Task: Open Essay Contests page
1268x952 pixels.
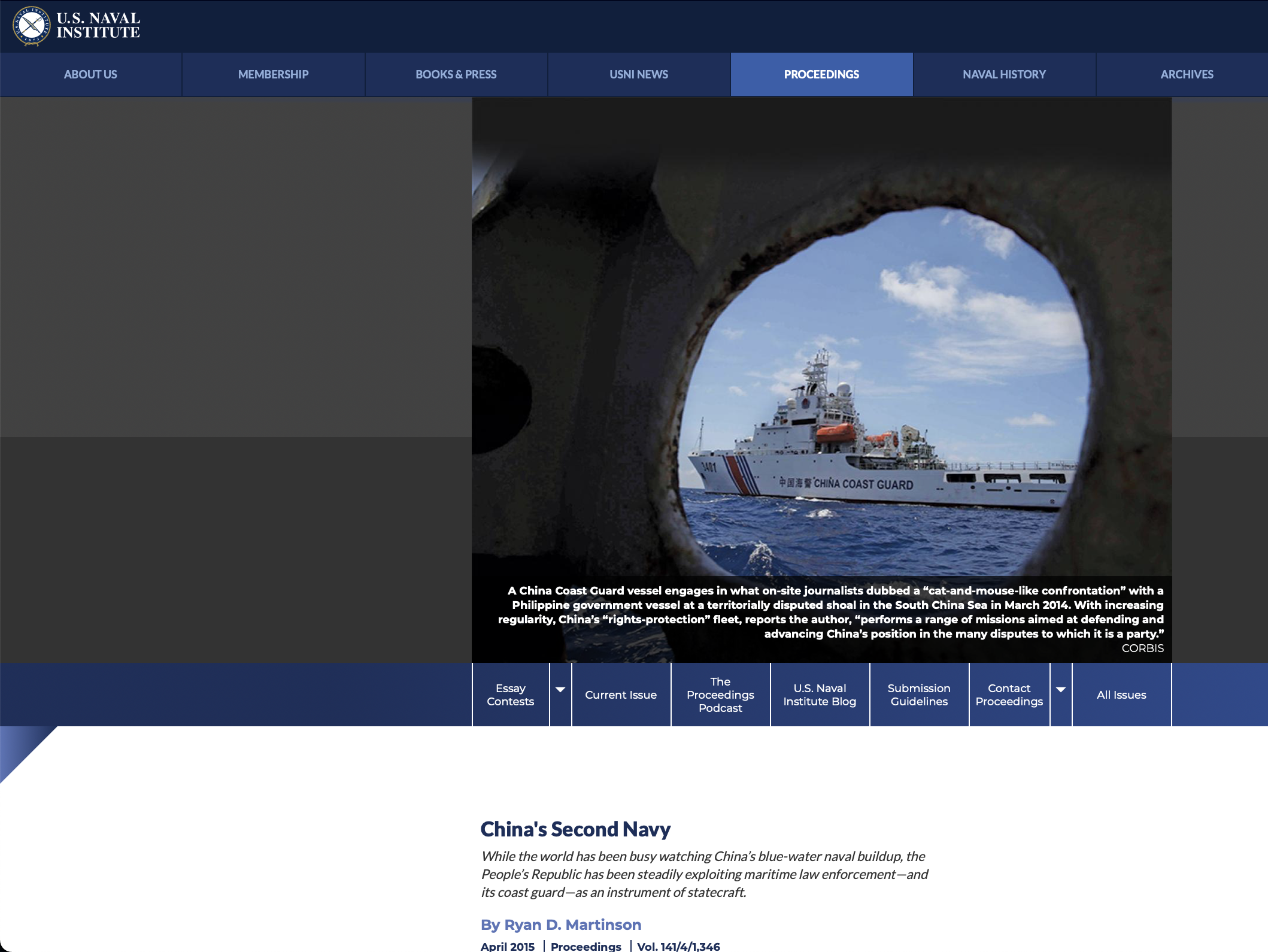Action: (x=511, y=695)
